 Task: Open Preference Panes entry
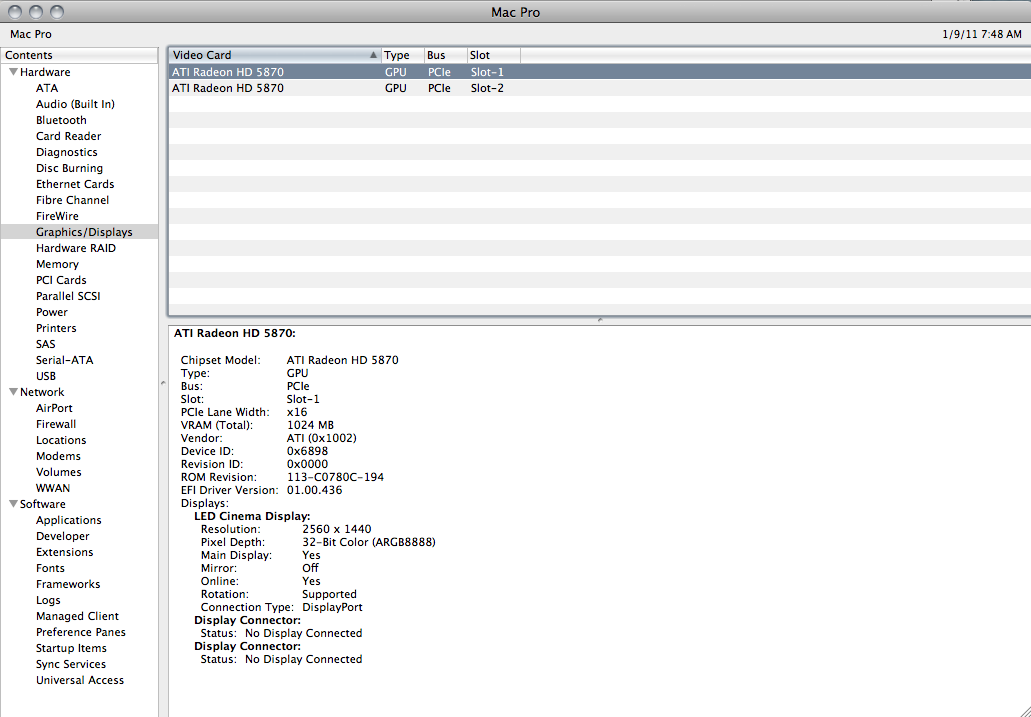(x=81, y=632)
